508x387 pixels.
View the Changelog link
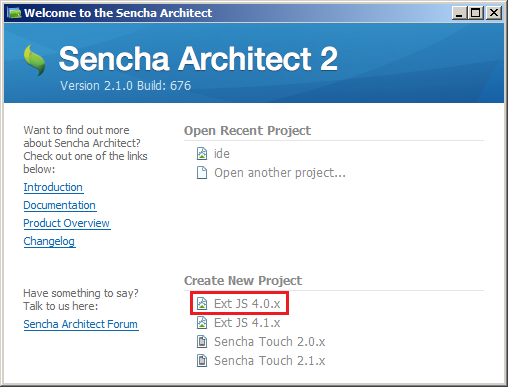click(49, 241)
